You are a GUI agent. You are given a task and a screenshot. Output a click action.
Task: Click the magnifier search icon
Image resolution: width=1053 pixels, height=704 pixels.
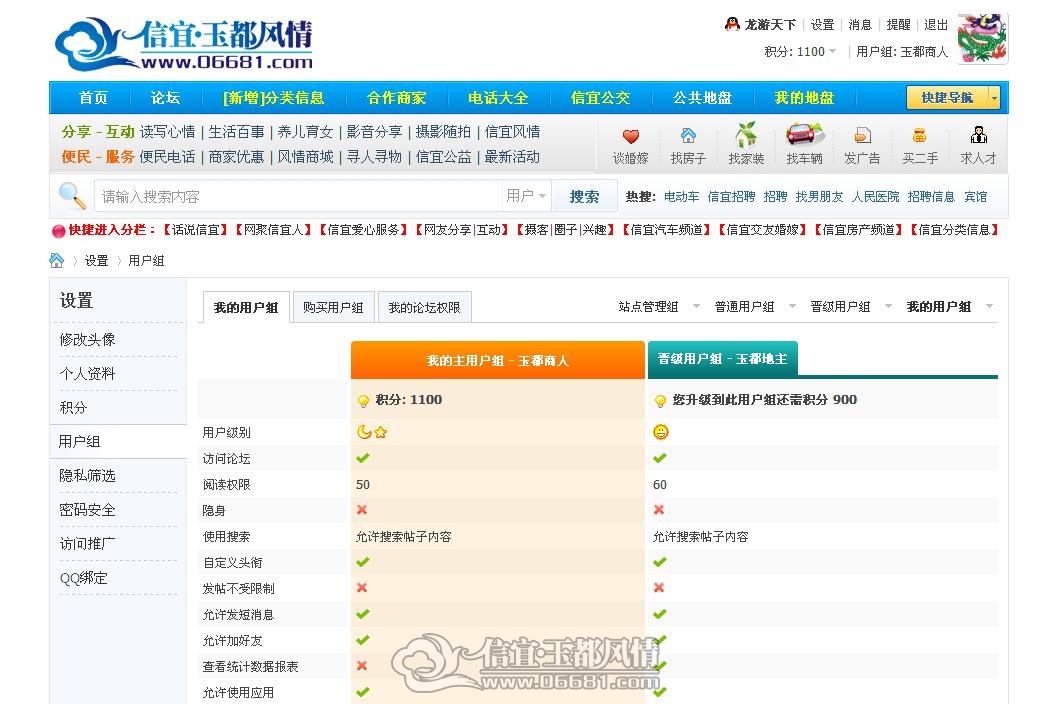(72, 195)
